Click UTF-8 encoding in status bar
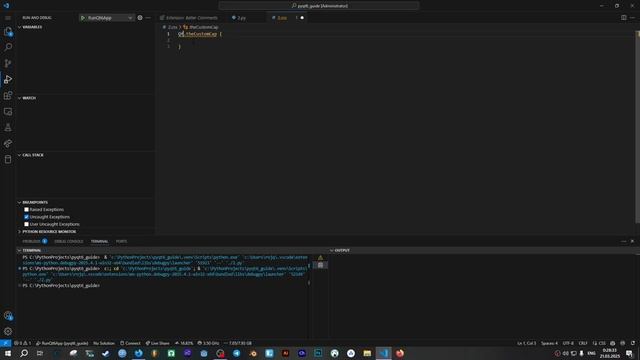This screenshot has height=360, width=640. coord(568,343)
